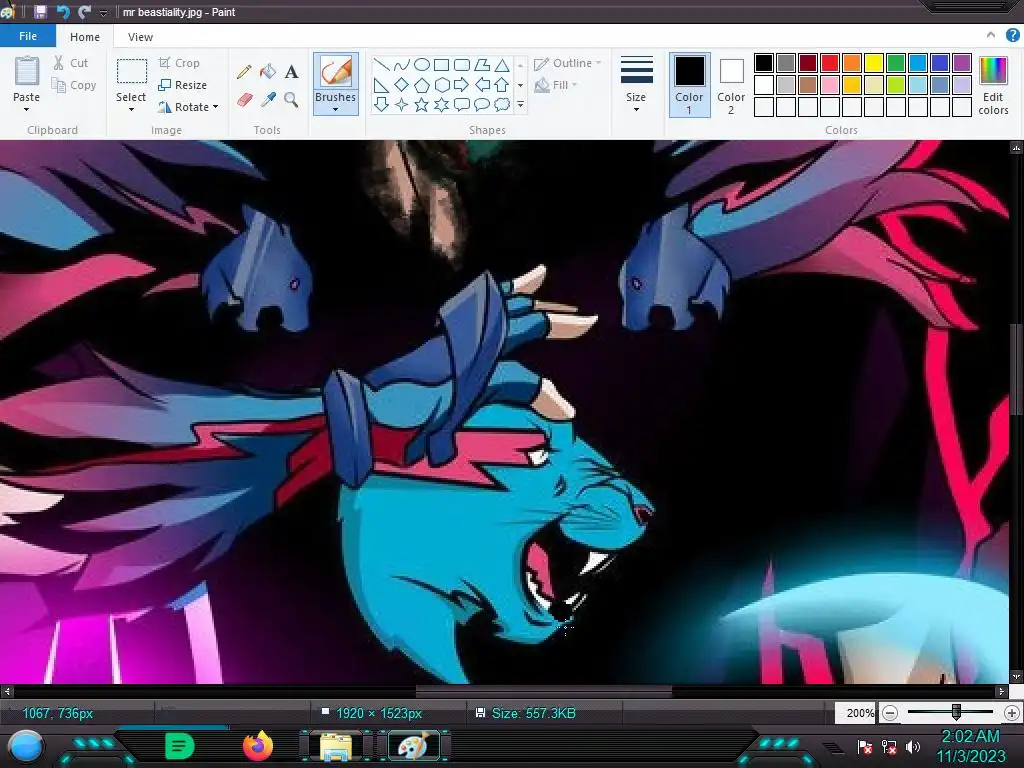The width and height of the screenshot is (1024, 768).
Task: Set Color 2 as active color
Action: pos(731,85)
